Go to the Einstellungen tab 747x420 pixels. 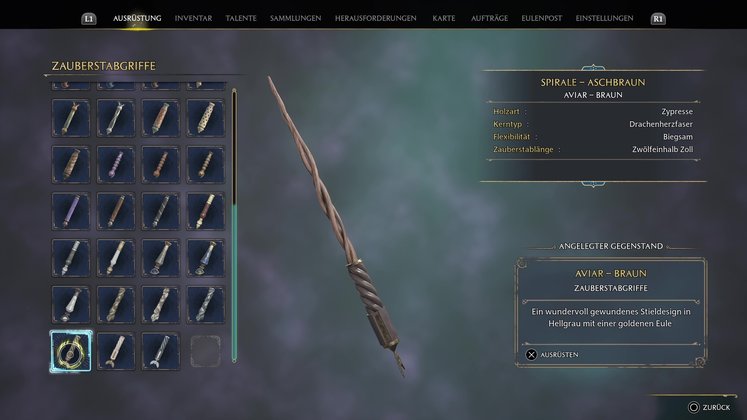click(605, 18)
